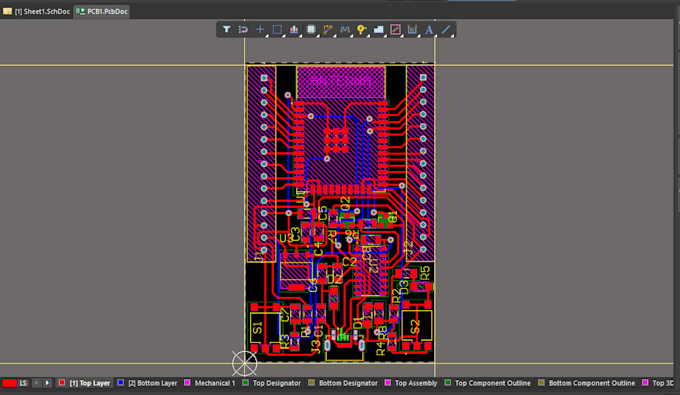Click the olive Bottom Designator color swatch
The height and width of the screenshot is (395, 680).
point(311,382)
